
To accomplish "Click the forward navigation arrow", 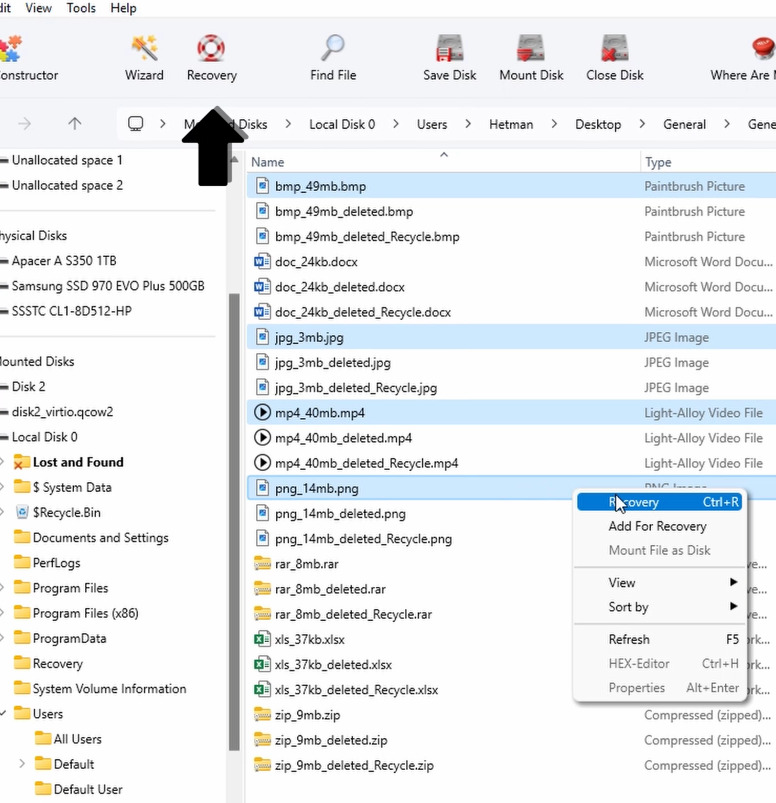I will (x=25, y=123).
